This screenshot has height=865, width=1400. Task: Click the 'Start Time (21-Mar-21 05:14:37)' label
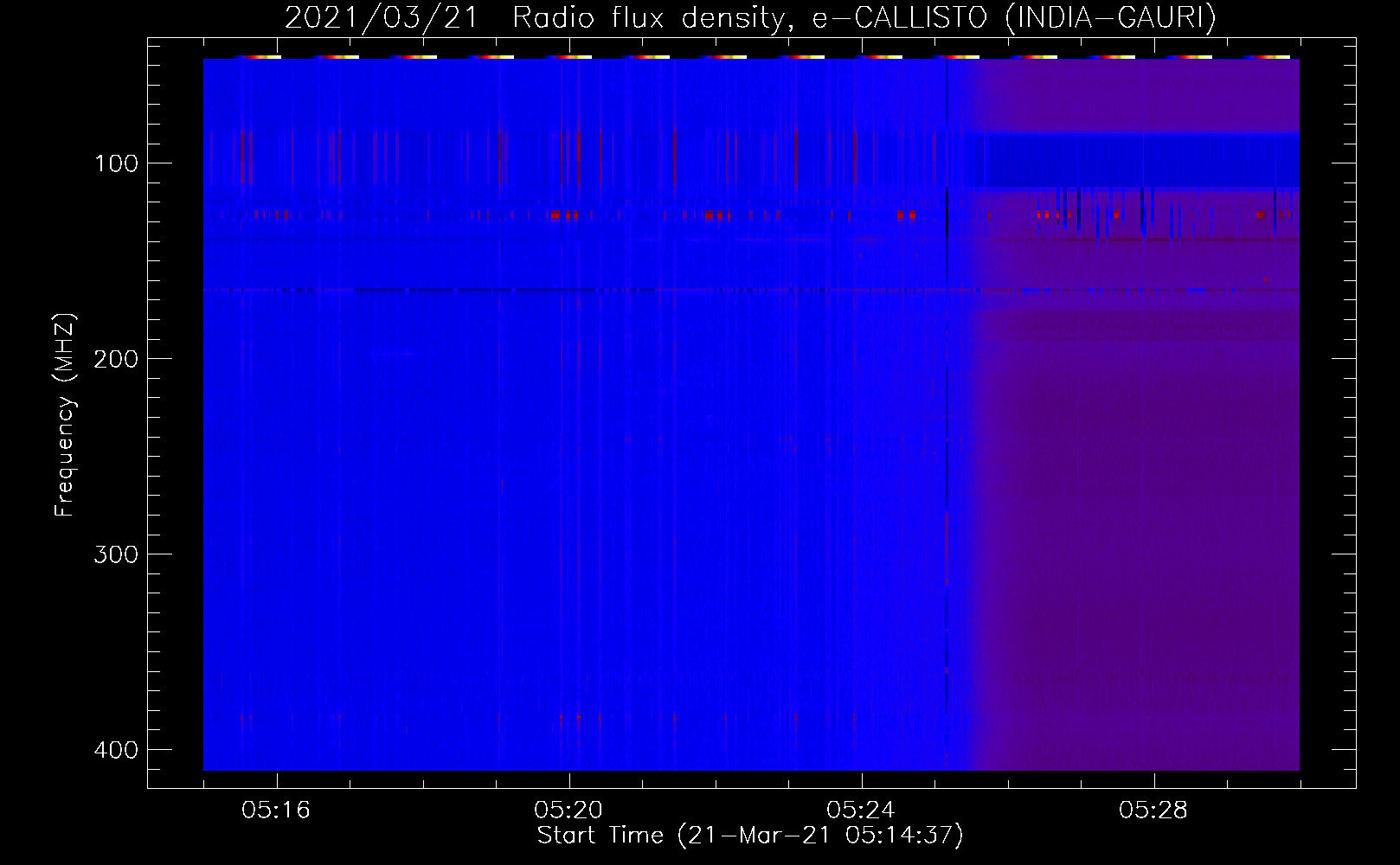[750, 836]
